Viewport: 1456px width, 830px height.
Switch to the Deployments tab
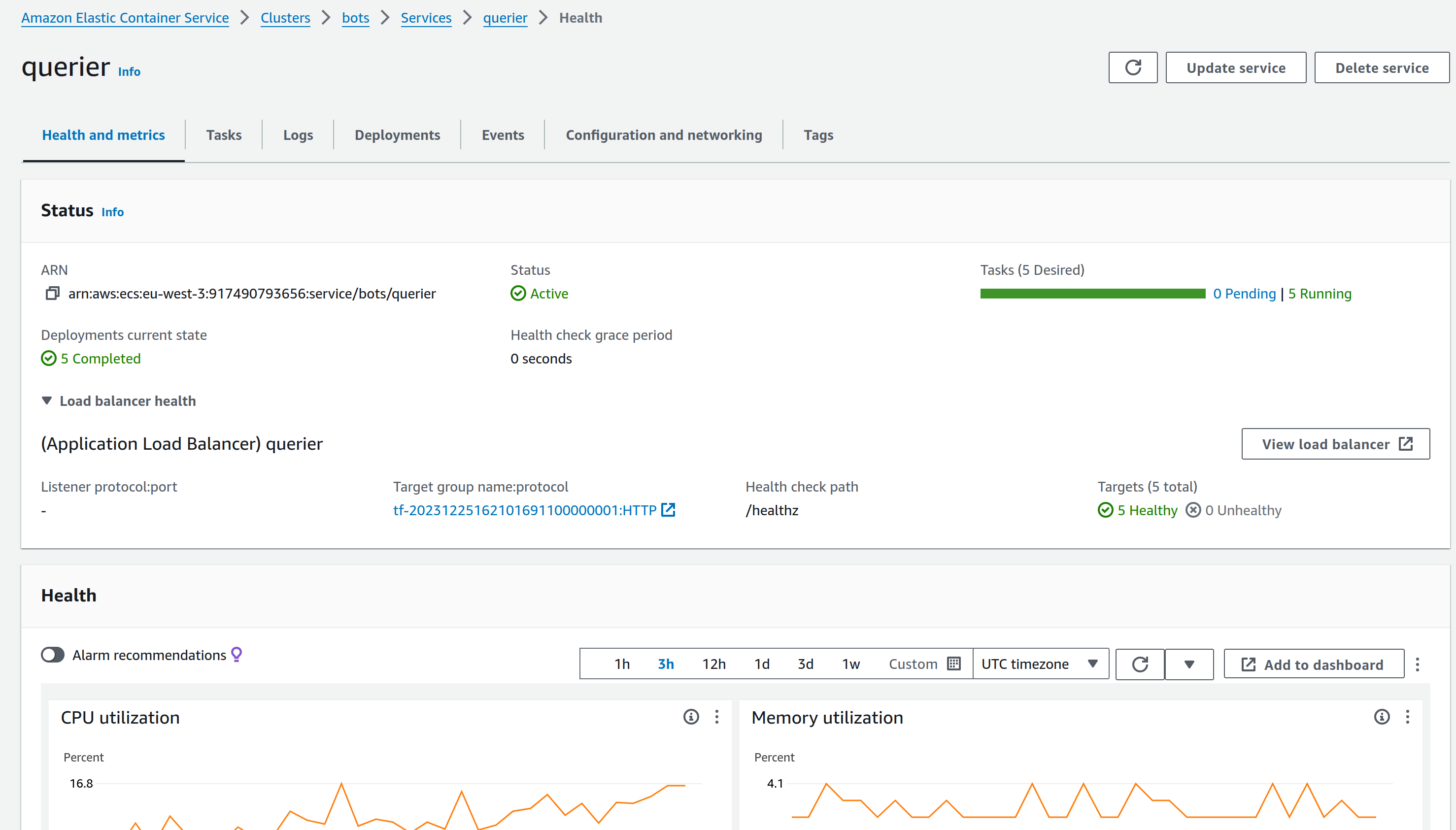(397, 135)
